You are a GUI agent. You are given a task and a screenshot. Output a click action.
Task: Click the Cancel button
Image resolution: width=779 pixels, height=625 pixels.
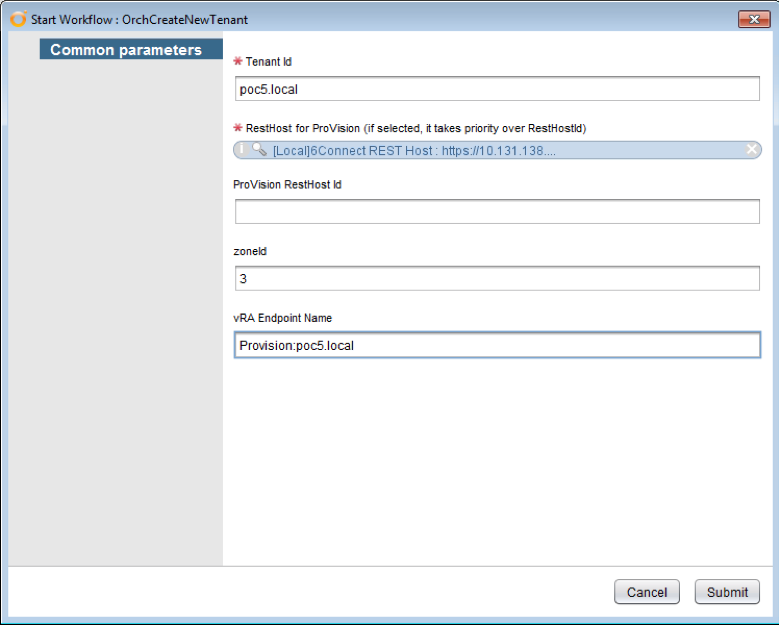tap(646, 592)
